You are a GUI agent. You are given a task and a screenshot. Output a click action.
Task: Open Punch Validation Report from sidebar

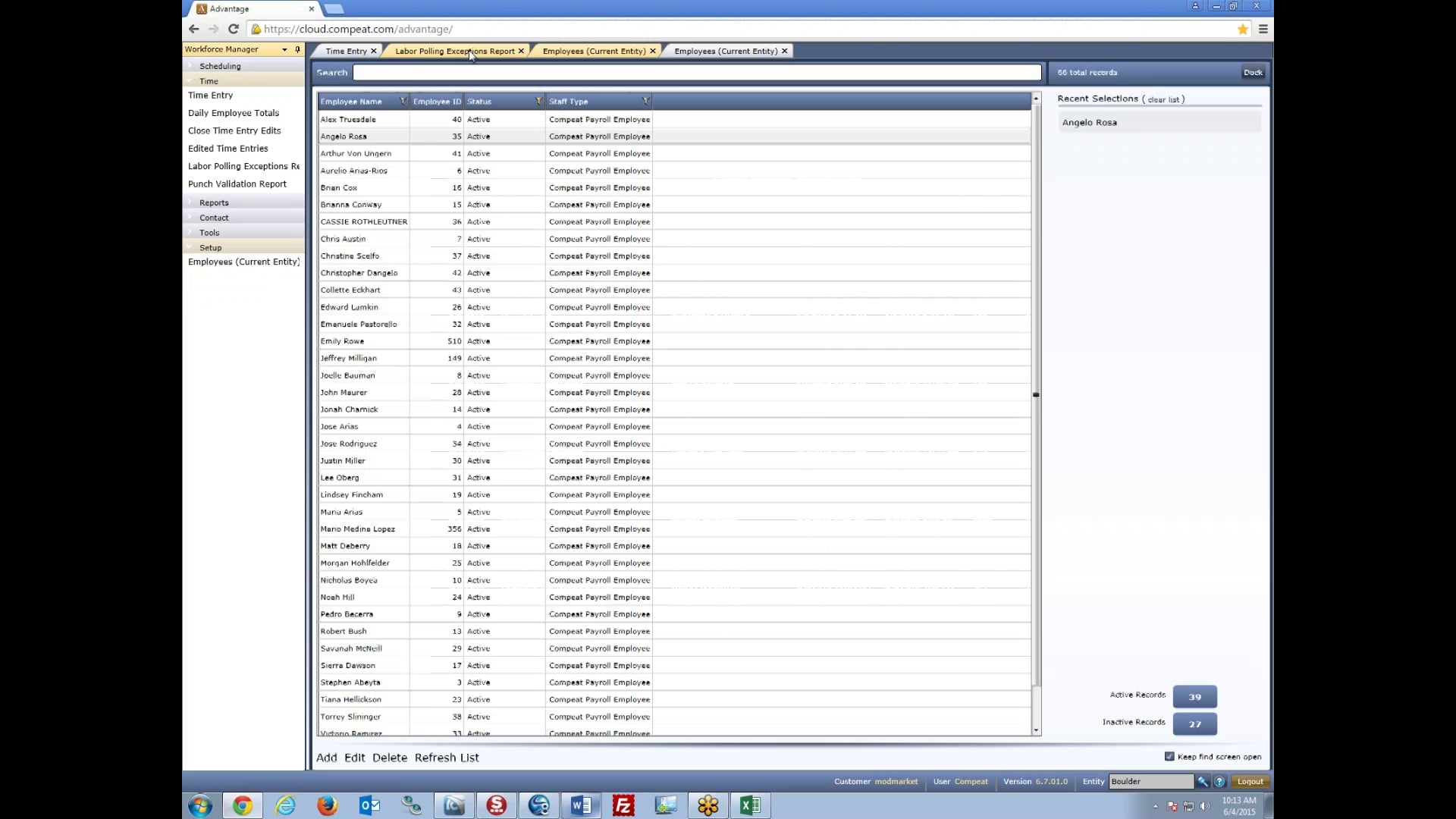pyautogui.click(x=237, y=184)
